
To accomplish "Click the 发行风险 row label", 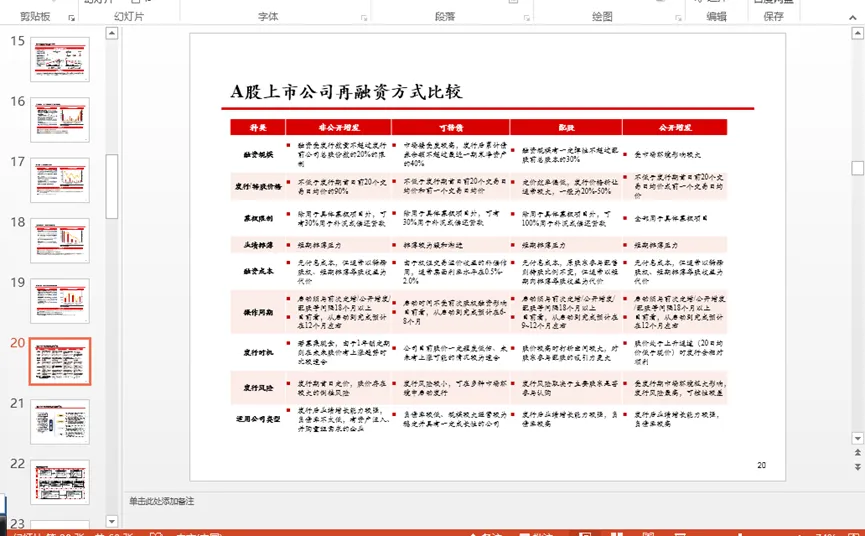I will (258, 388).
